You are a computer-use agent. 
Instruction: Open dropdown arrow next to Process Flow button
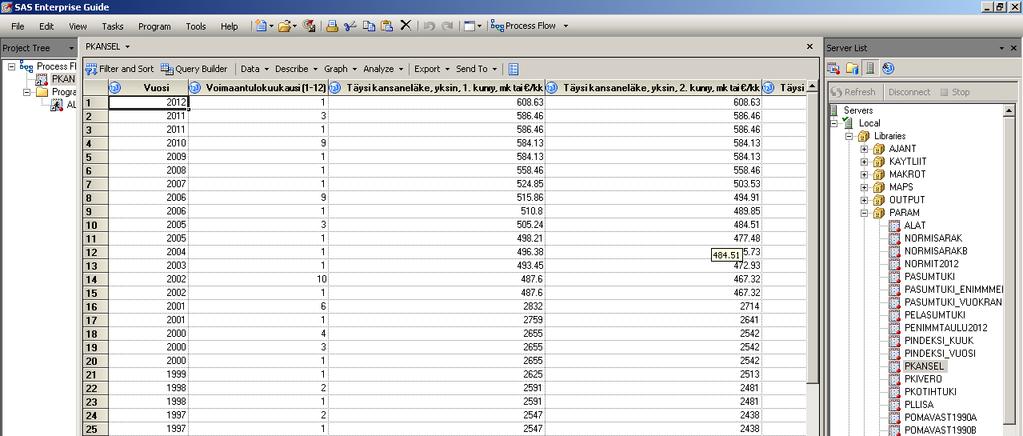[566, 26]
